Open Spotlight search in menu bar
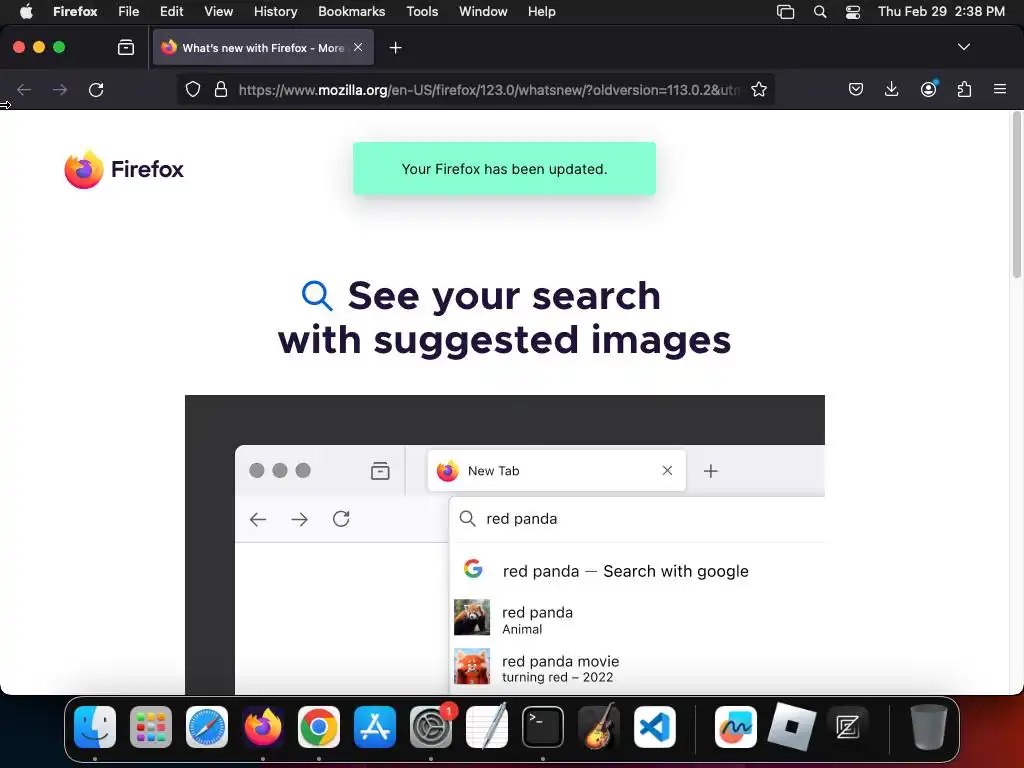This screenshot has width=1024, height=768. 820,12
